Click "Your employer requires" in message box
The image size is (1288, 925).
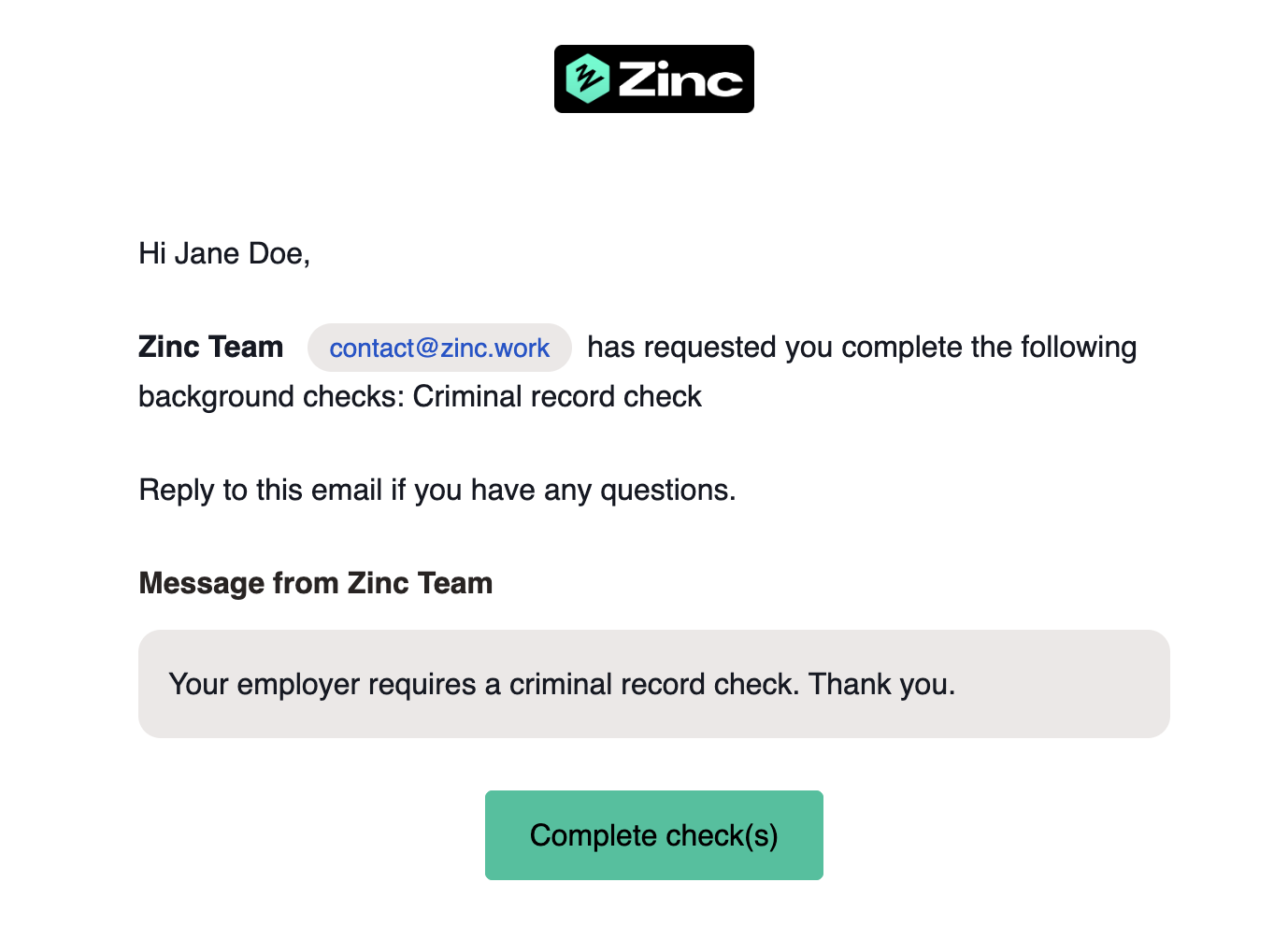coord(322,685)
